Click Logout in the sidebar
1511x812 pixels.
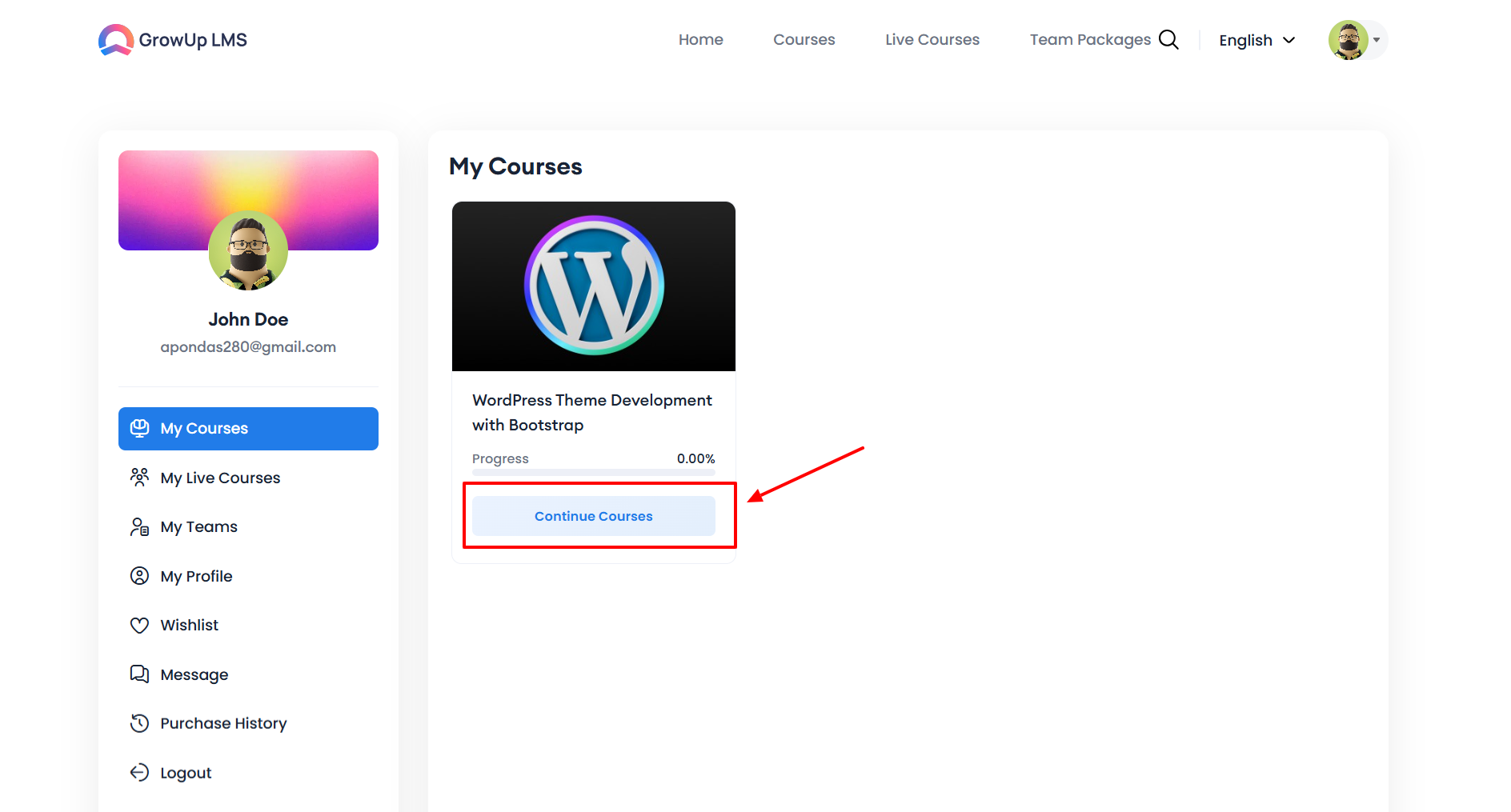[x=248, y=773]
